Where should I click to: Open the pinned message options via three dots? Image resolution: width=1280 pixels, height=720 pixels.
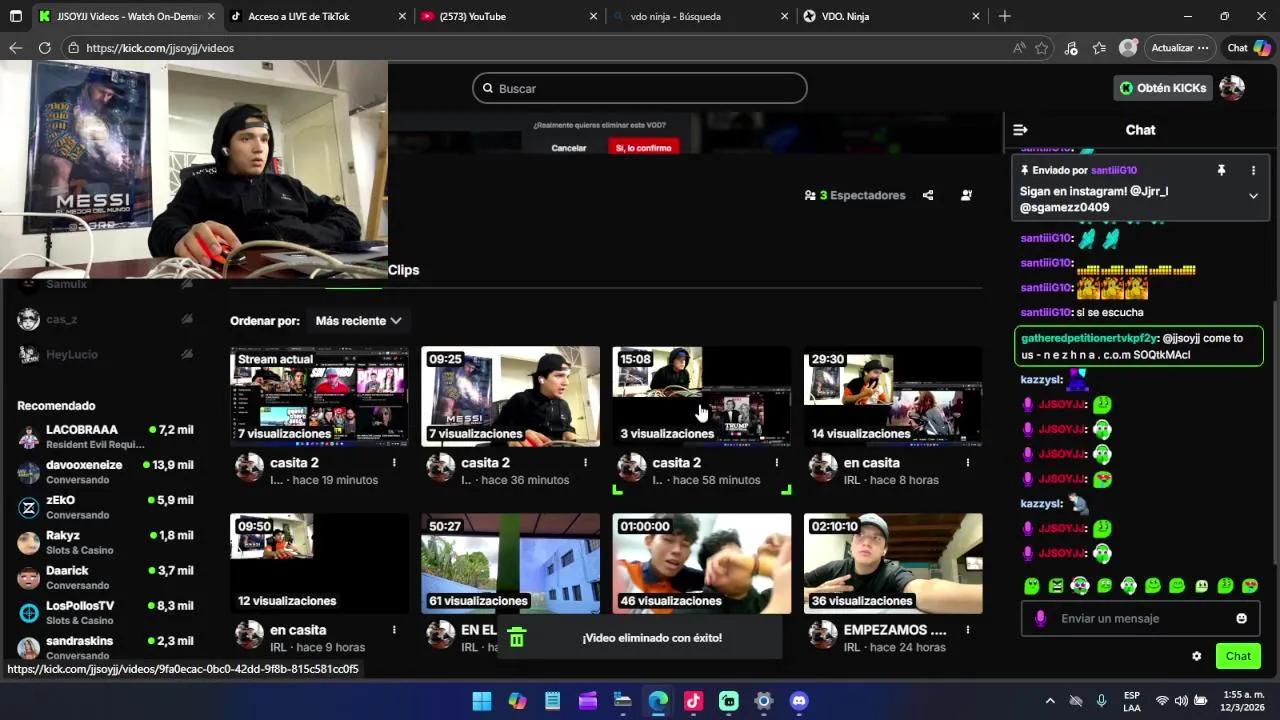coord(1253,170)
